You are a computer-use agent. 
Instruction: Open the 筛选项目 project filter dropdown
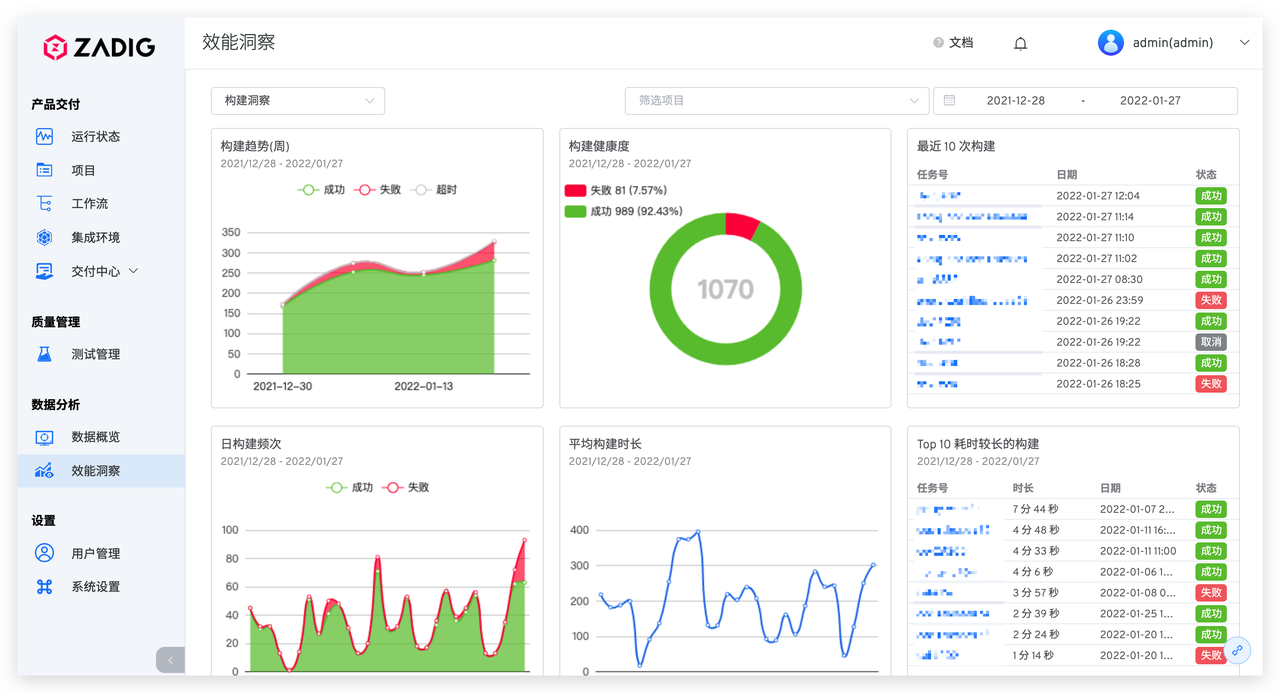(x=777, y=101)
